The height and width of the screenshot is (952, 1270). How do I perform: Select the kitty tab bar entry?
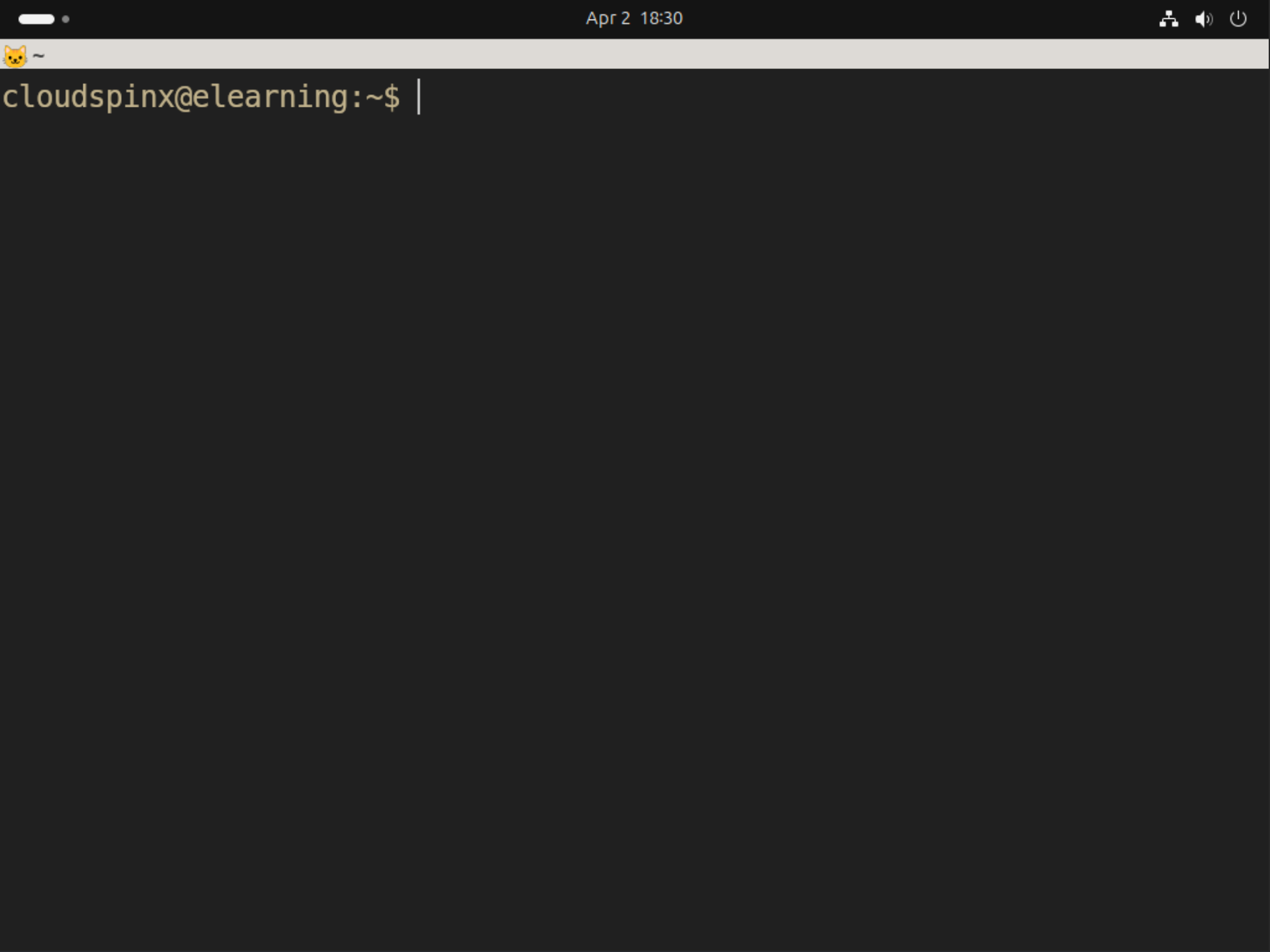point(26,55)
